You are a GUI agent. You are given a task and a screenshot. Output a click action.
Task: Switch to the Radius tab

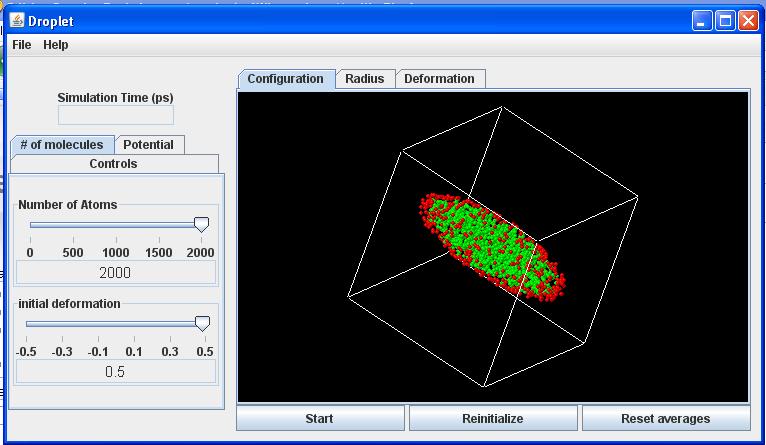point(365,79)
